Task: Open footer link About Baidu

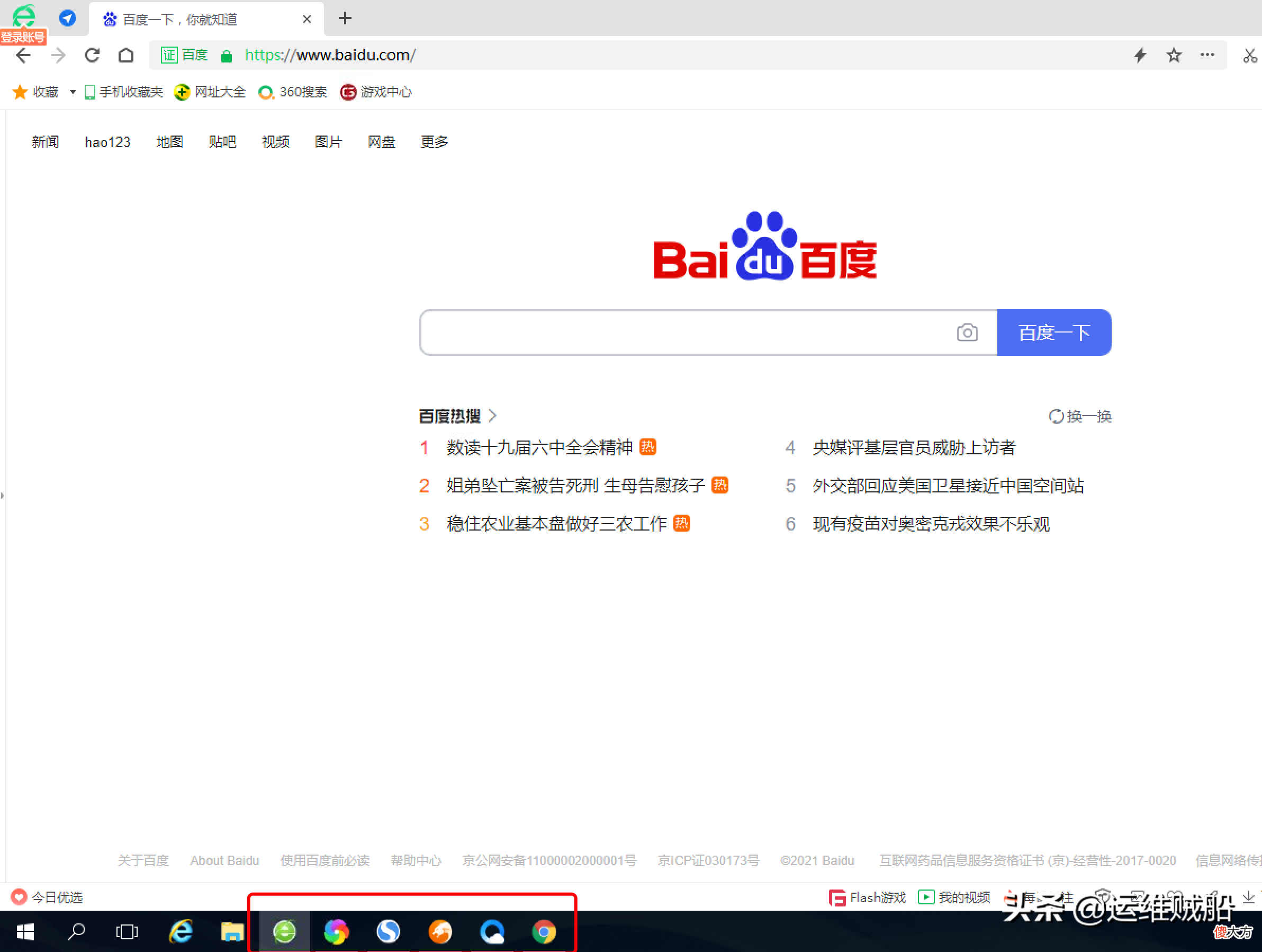Action: click(224, 860)
